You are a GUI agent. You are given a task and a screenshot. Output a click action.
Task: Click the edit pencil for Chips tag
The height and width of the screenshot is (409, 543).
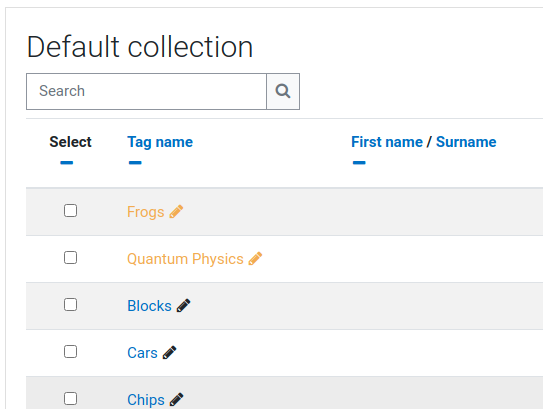(176, 400)
